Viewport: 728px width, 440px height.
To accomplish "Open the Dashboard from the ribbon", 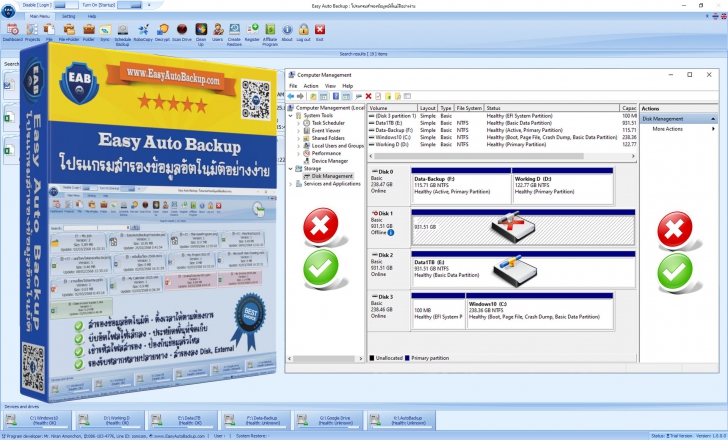I will pos(13,32).
